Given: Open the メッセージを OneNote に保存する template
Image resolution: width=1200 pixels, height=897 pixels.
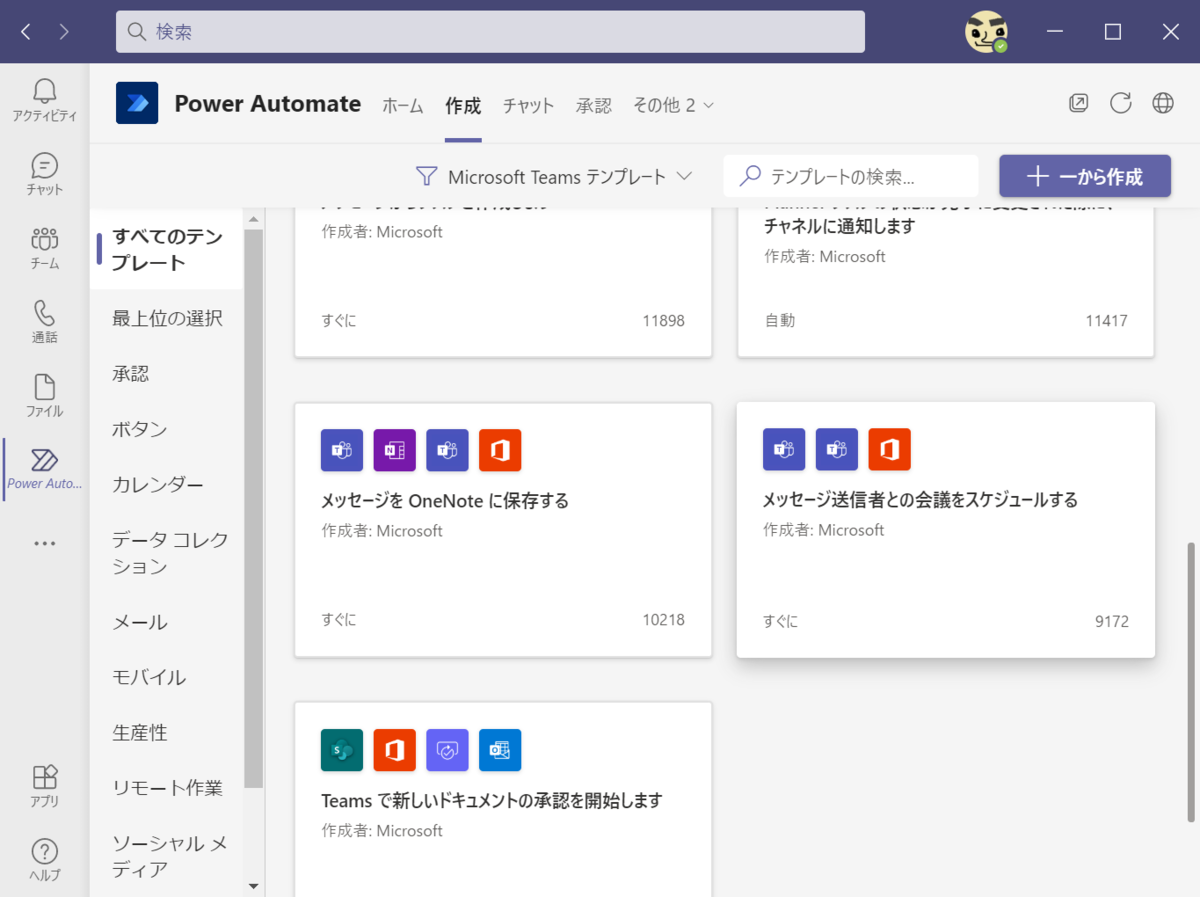Looking at the screenshot, I should tap(503, 530).
